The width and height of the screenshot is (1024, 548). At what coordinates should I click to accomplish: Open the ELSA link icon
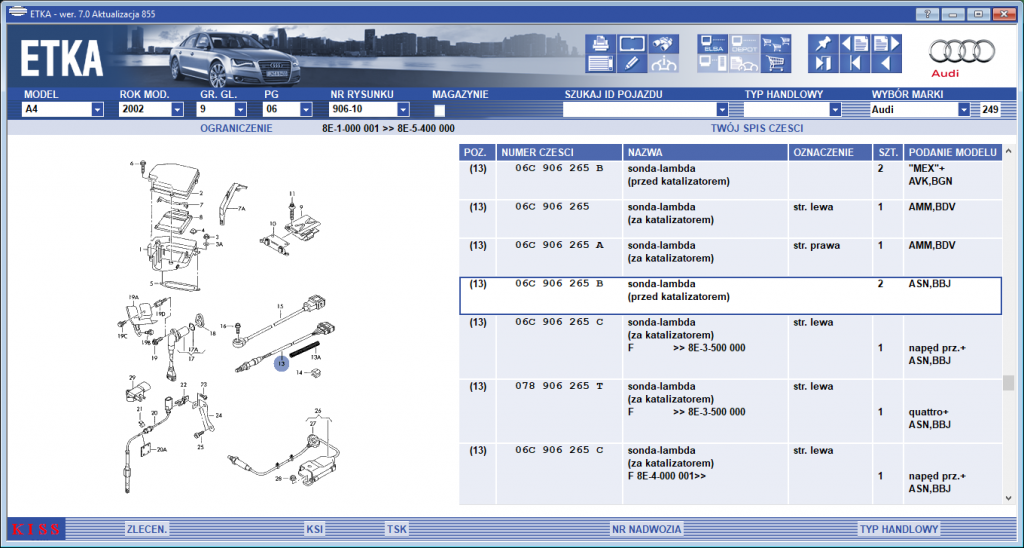point(712,44)
